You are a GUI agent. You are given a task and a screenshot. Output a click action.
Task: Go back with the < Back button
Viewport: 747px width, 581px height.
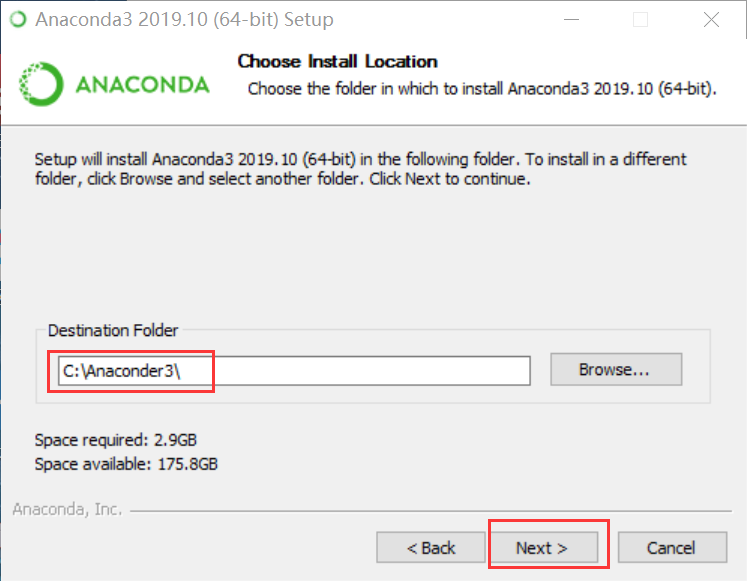(431, 548)
